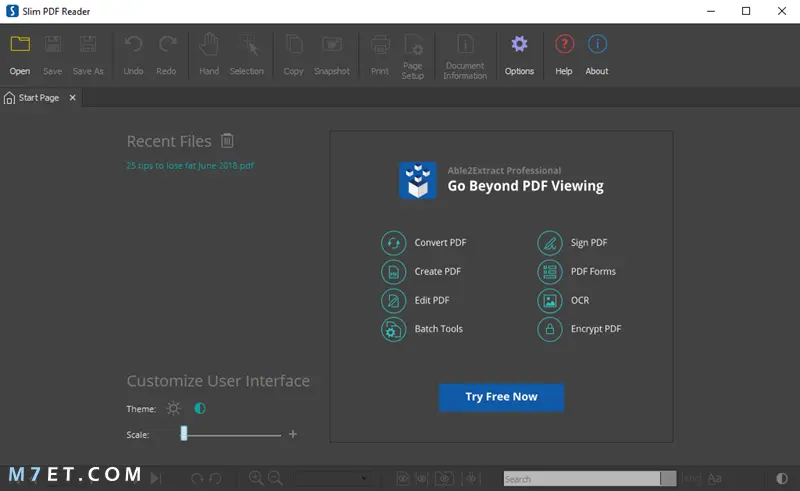Show Document Information
The height and width of the screenshot is (491, 800).
pos(465,56)
